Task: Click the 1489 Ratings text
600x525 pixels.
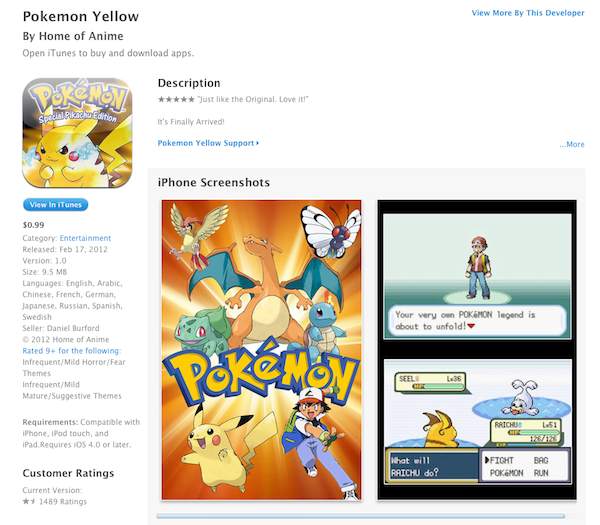Action: tap(63, 501)
